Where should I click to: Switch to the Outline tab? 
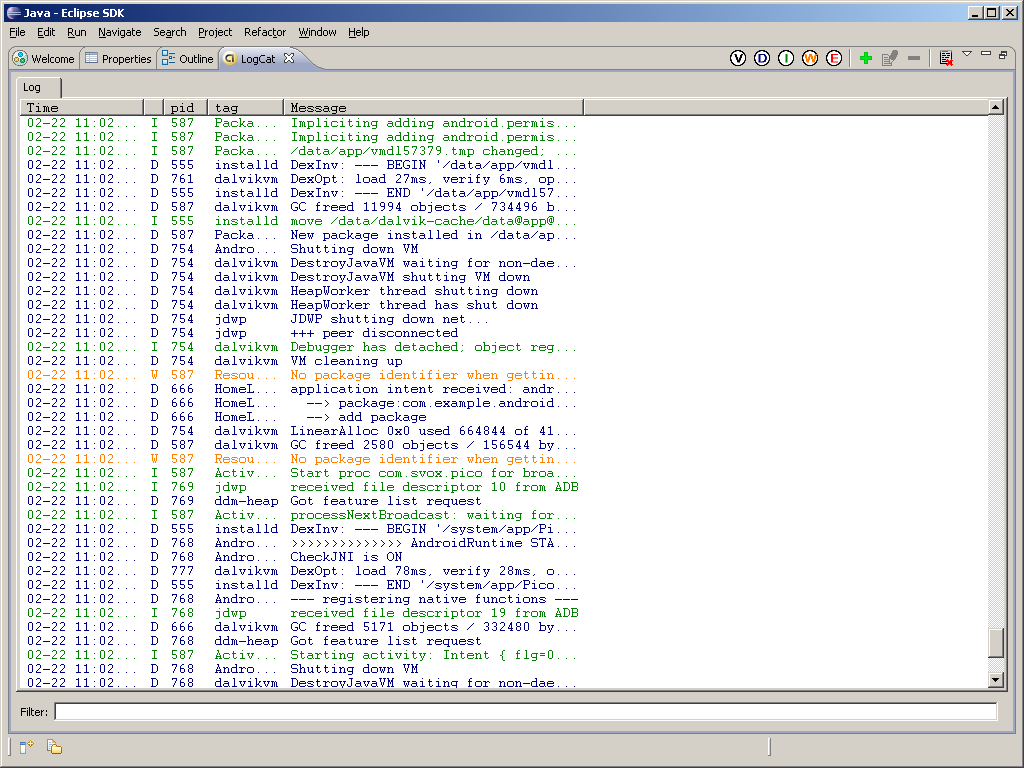(x=188, y=59)
